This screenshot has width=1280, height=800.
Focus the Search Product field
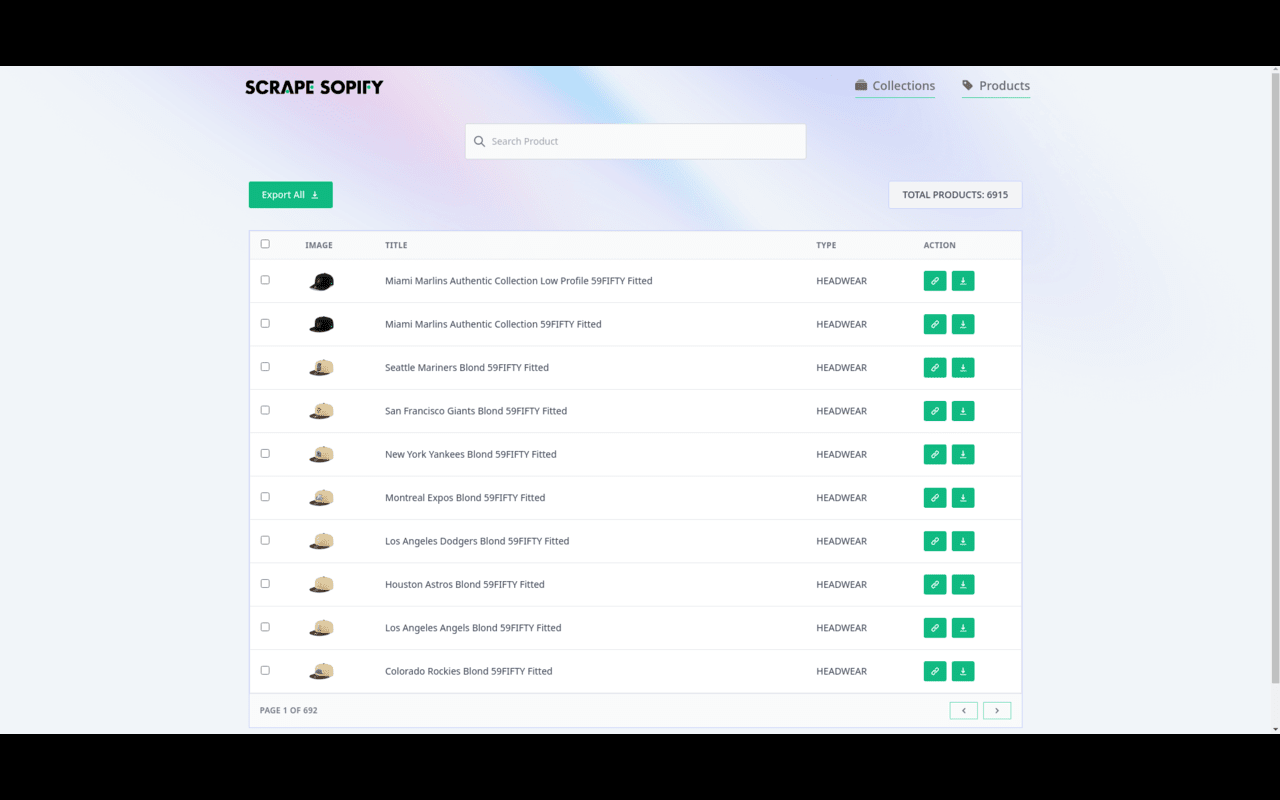click(636, 141)
